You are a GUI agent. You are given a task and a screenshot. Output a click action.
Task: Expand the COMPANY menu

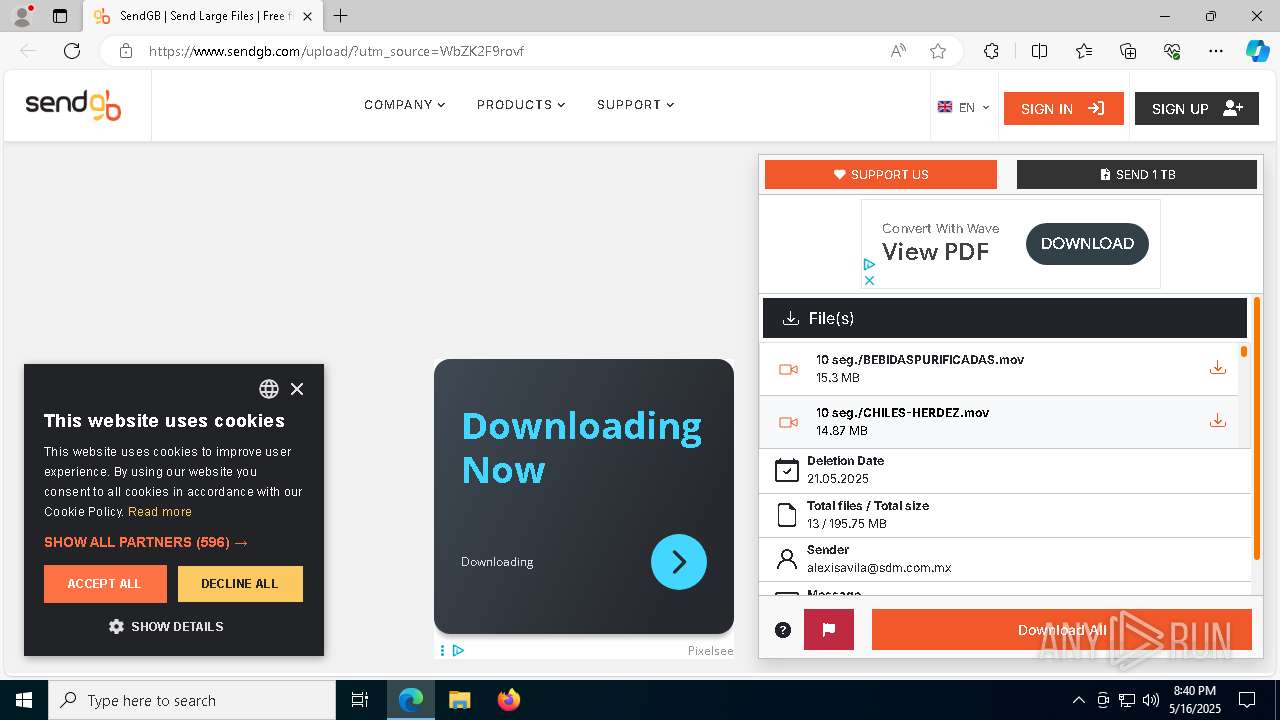(x=404, y=105)
